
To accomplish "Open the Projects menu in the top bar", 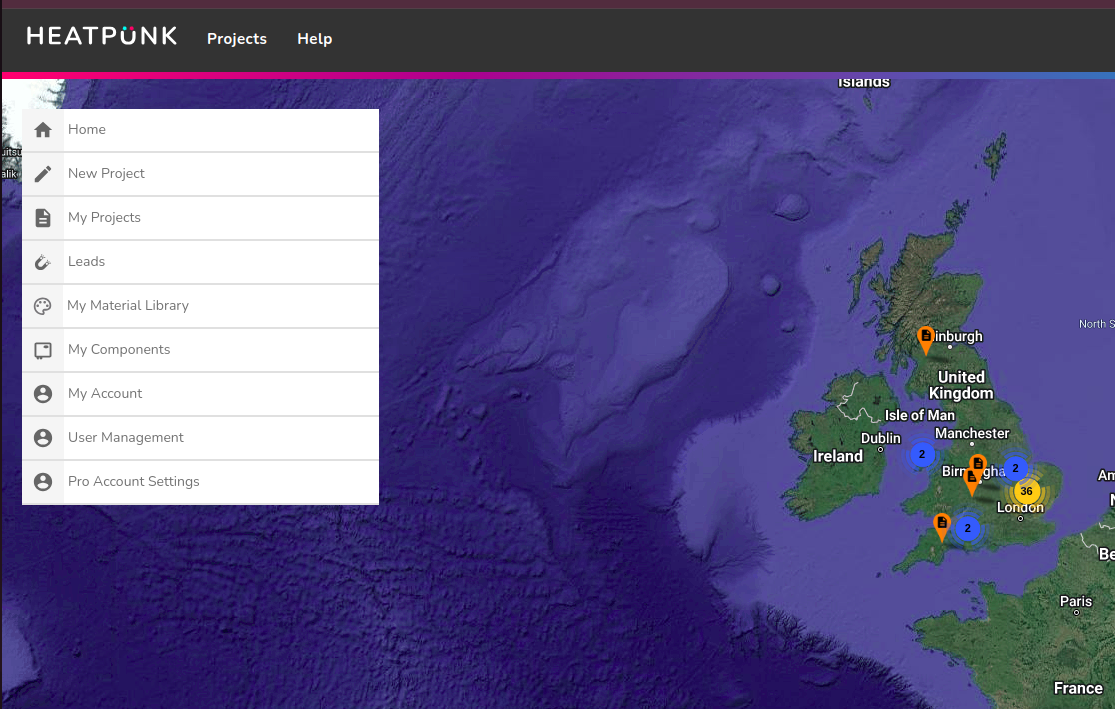I will (x=237, y=39).
